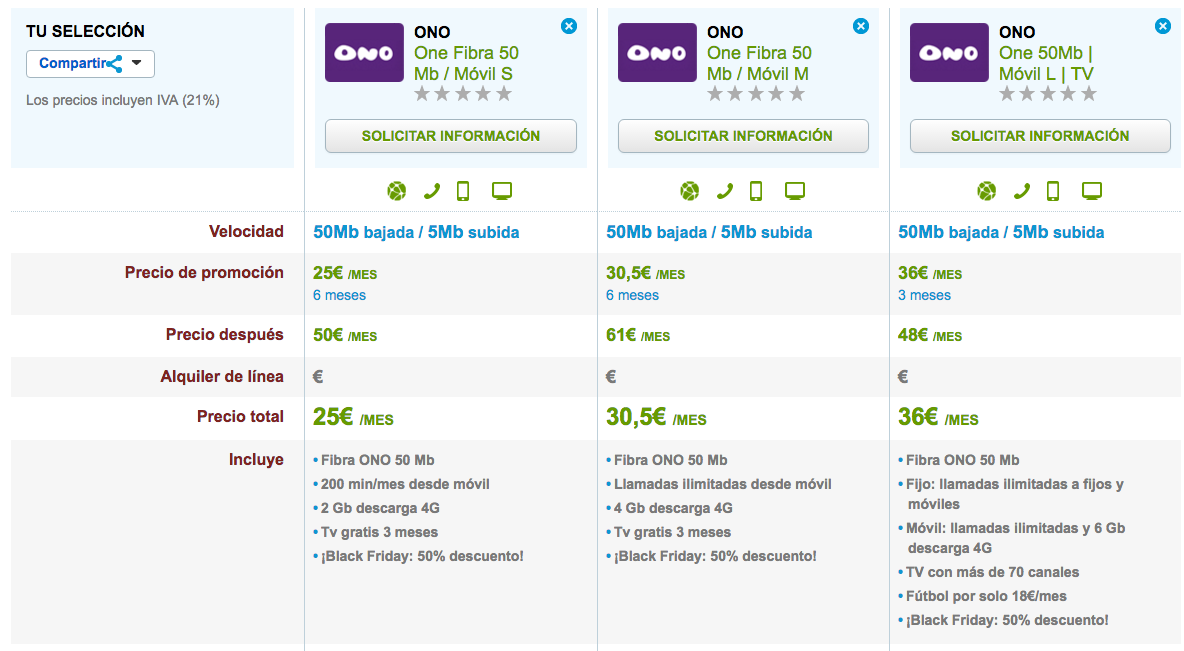Open the One Fibra 50 Mb / Móvil S plan link
1184x651 pixels.
pos(466,63)
